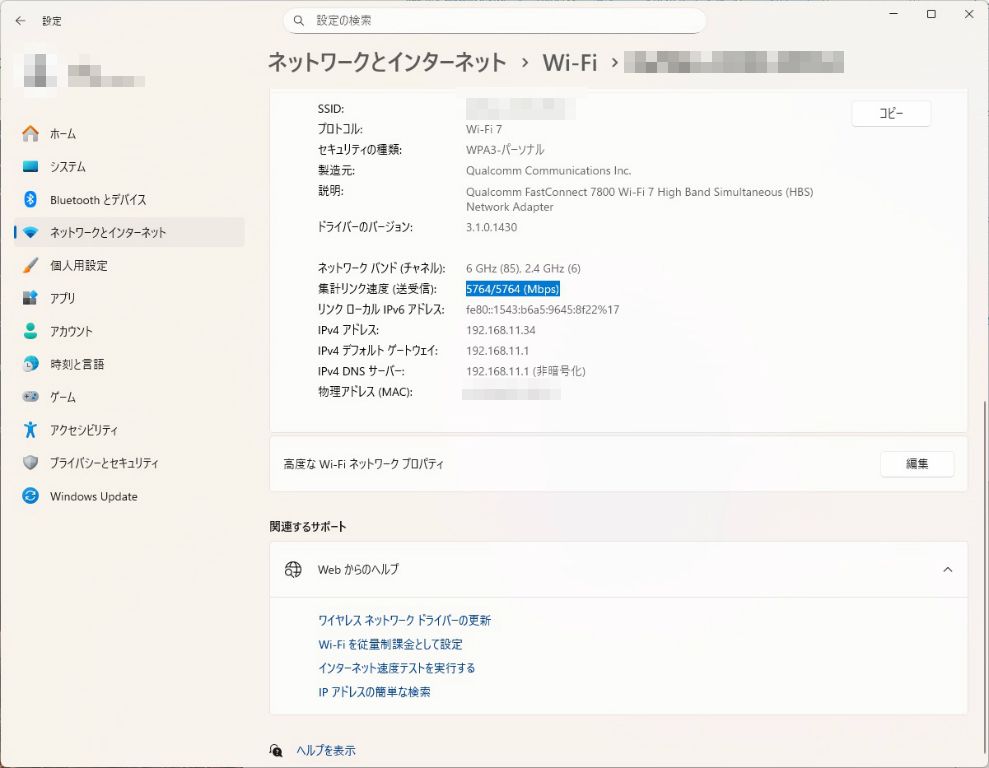The height and width of the screenshot is (768, 989).
Task: Select the アカウント person icon
Action: pos(31,331)
